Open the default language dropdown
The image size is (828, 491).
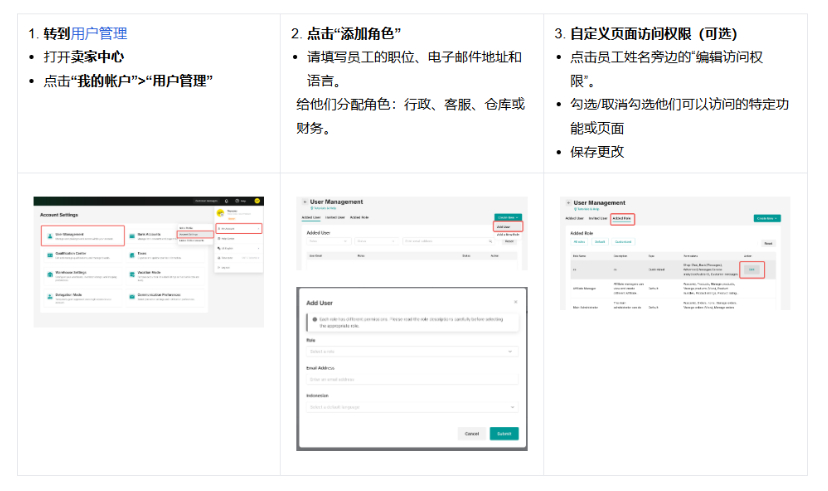pyautogui.click(x=411, y=407)
